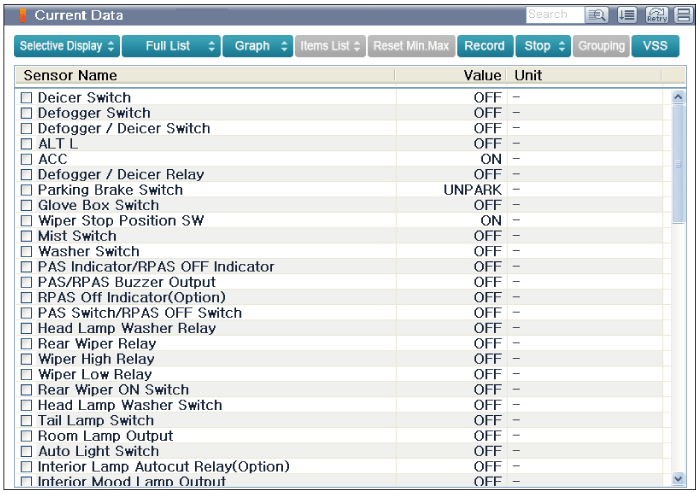The width and height of the screenshot is (700, 493).
Task: Open the Graph dropdown
Action: tap(258, 46)
